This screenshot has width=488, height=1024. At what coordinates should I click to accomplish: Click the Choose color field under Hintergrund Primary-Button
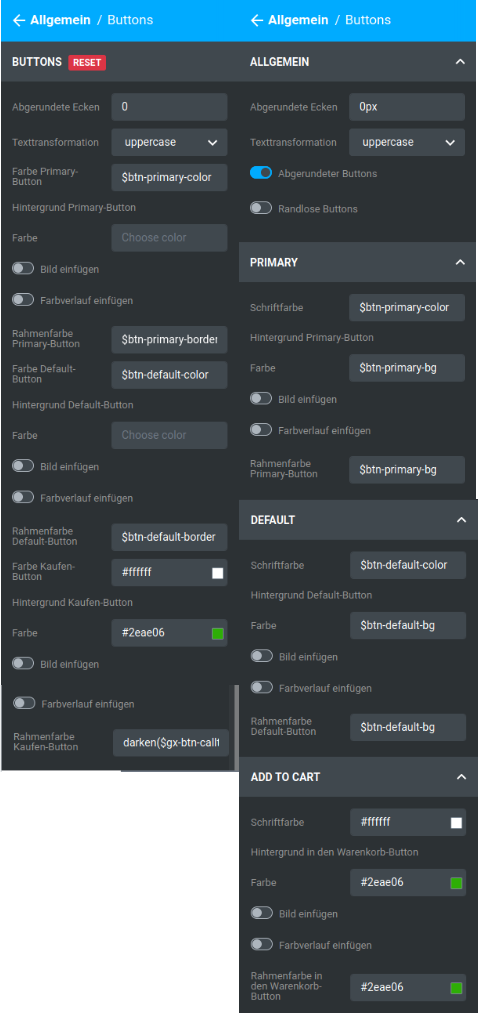pyautogui.click(x=169, y=238)
